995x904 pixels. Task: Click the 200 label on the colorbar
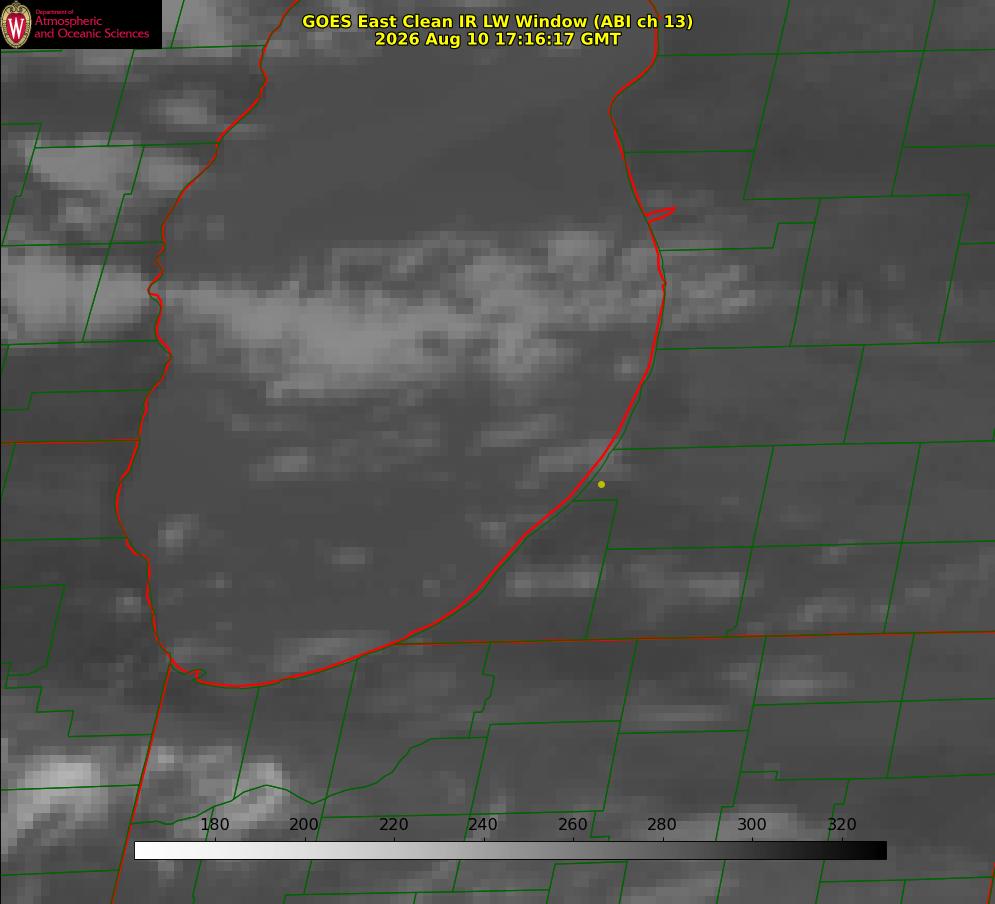click(304, 824)
